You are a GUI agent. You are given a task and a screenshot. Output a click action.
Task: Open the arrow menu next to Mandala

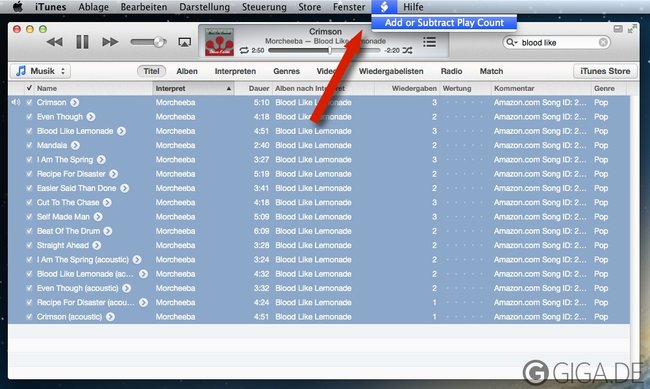75,146
